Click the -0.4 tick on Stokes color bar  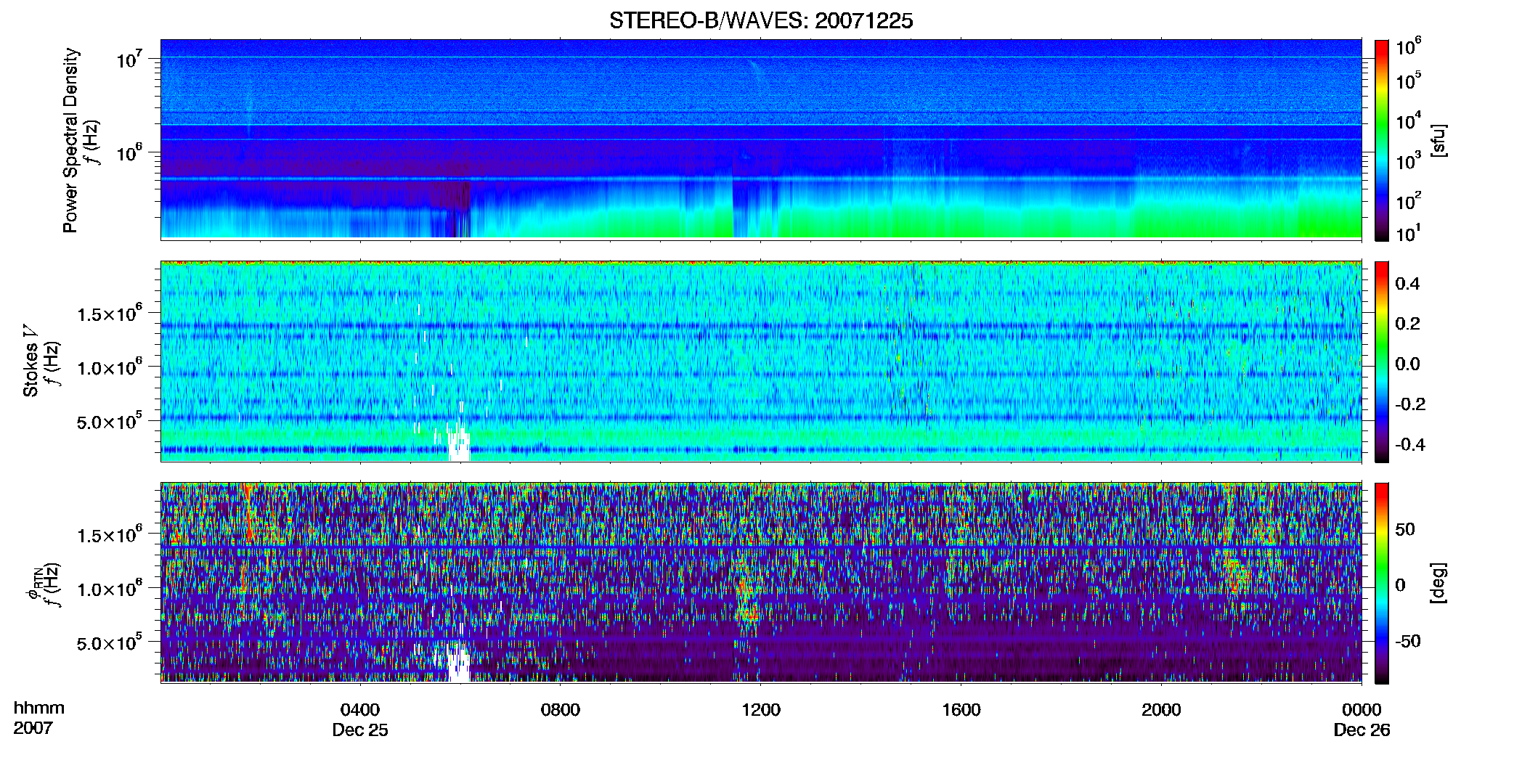[1410, 444]
